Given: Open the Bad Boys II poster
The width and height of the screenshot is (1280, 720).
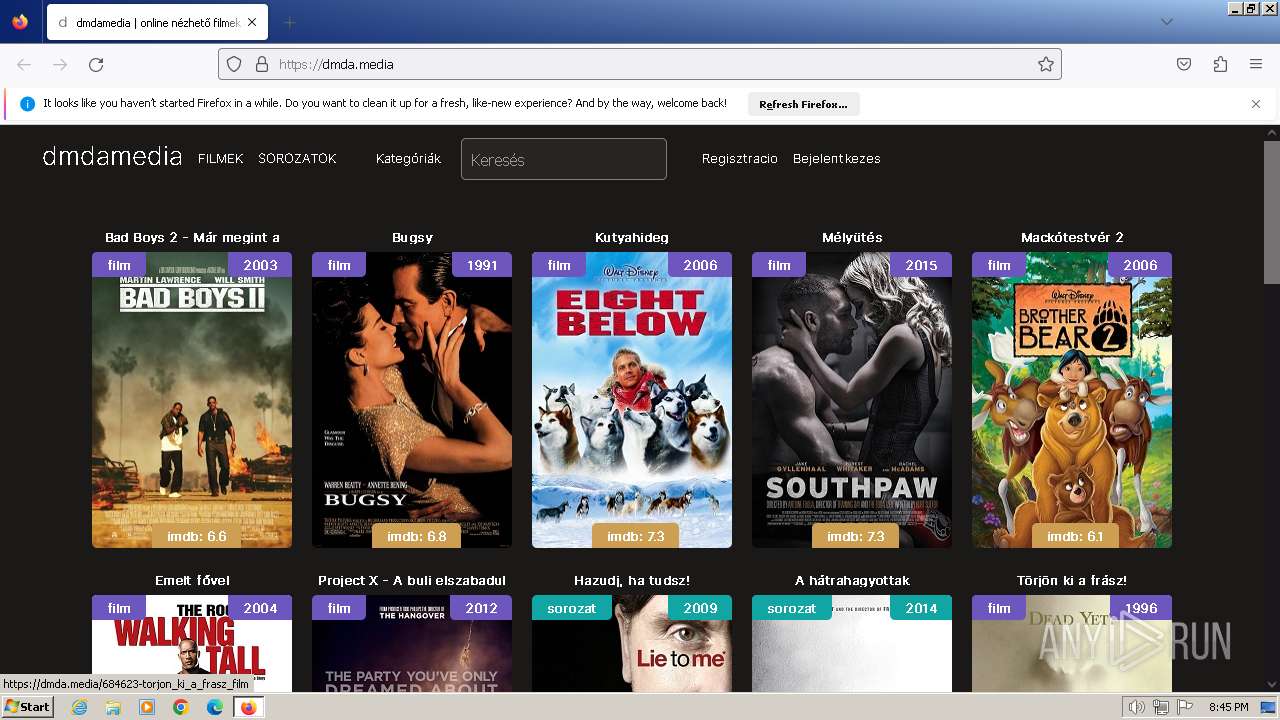Looking at the screenshot, I should (x=192, y=400).
